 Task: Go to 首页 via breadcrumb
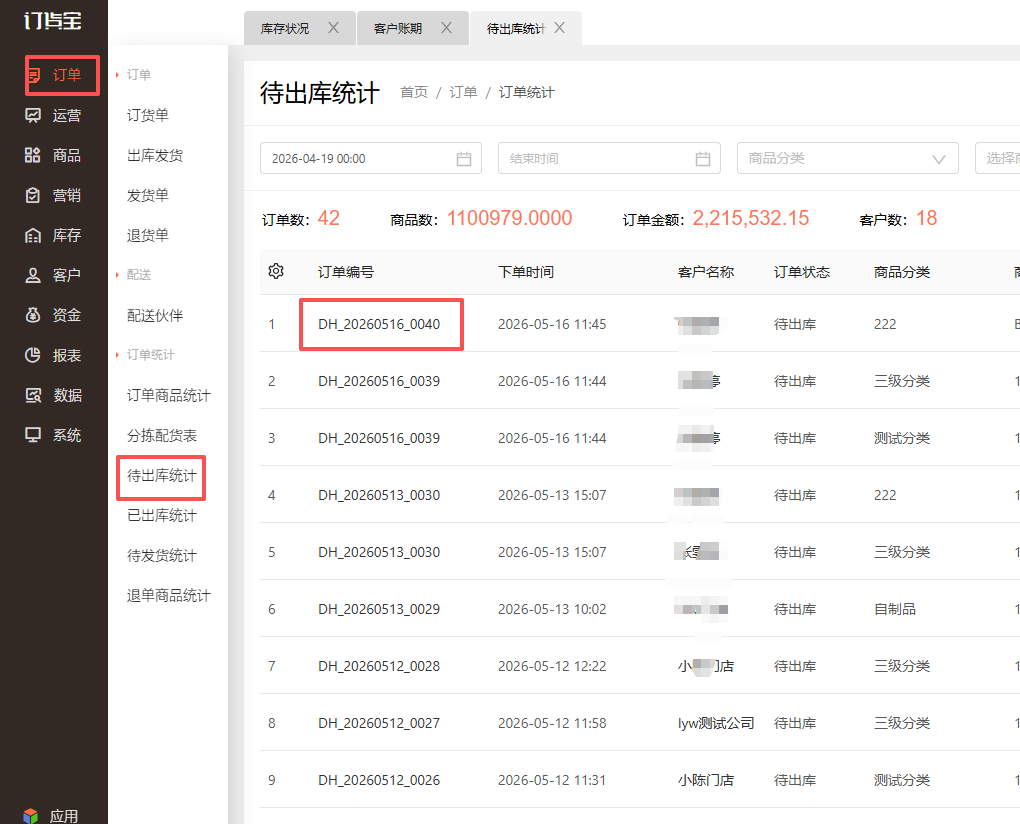[414, 92]
